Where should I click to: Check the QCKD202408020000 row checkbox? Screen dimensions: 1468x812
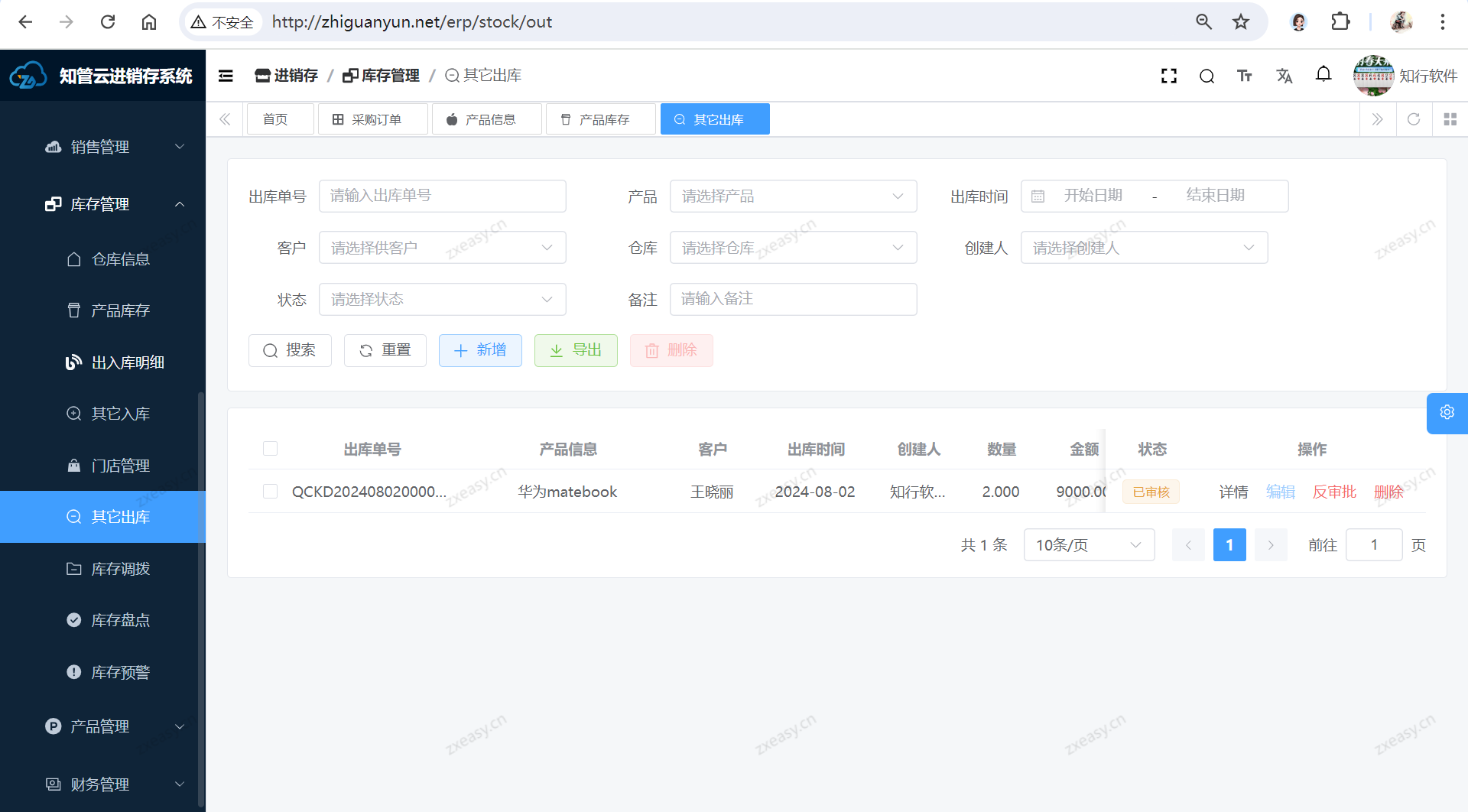[x=271, y=492]
